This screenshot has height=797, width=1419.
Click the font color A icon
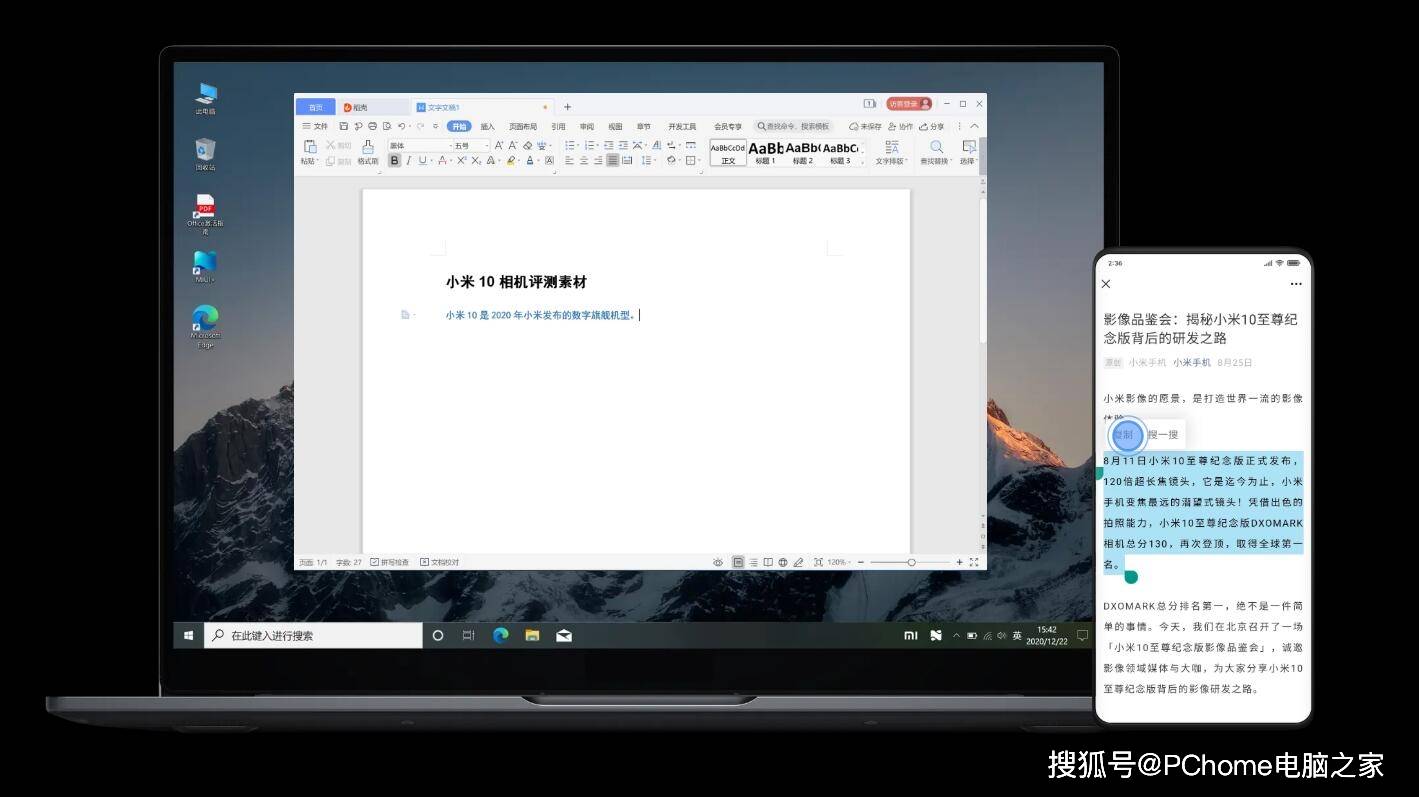pos(530,160)
